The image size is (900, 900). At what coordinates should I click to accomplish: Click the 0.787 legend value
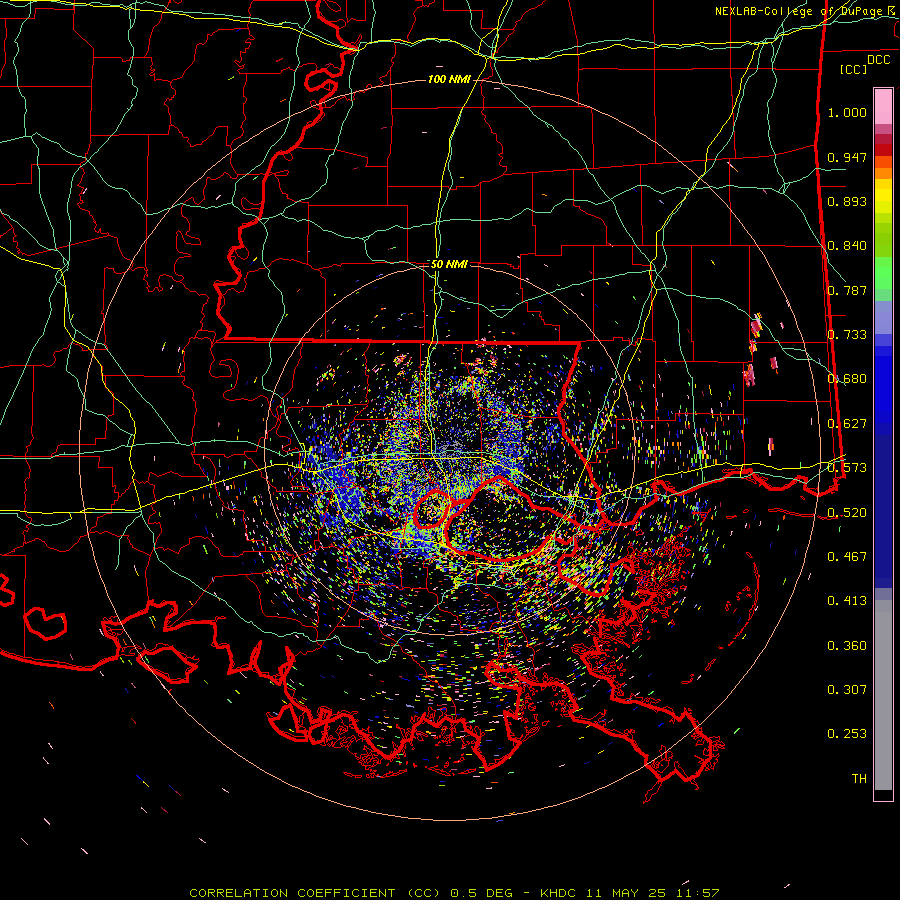tap(847, 290)
